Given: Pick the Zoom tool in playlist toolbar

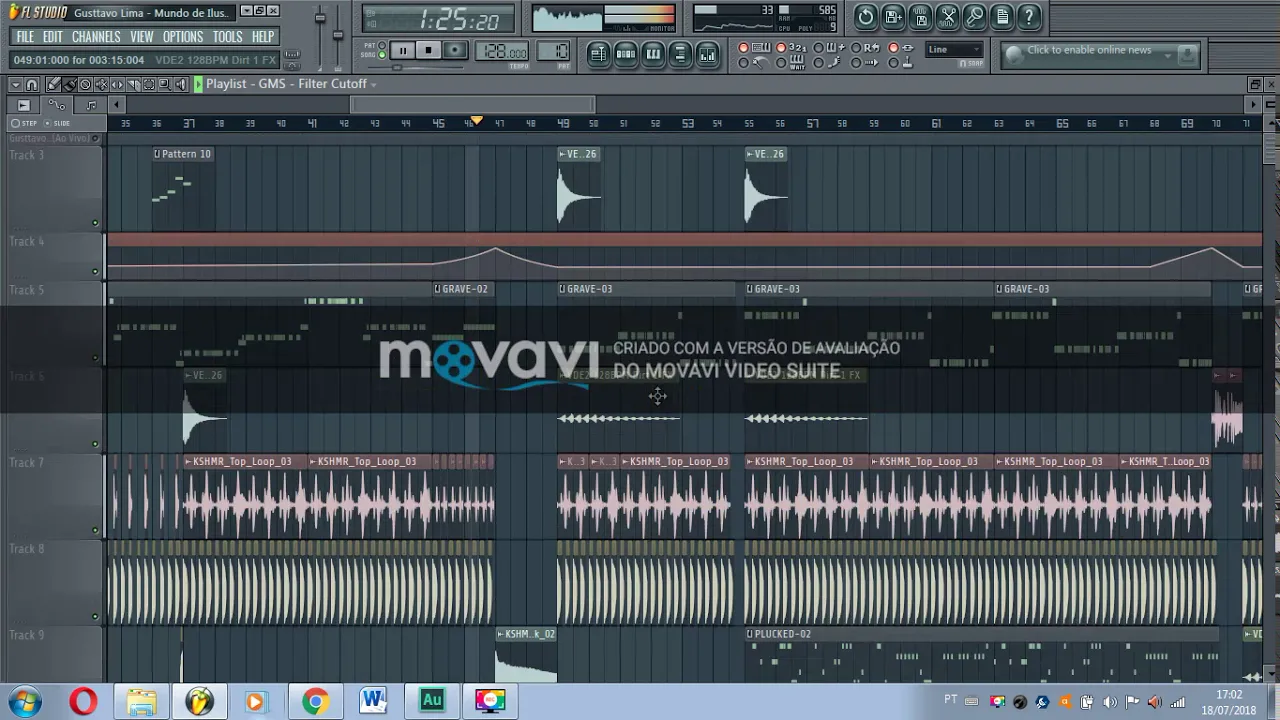Looking at the screenshot, I should click(165, 84).
